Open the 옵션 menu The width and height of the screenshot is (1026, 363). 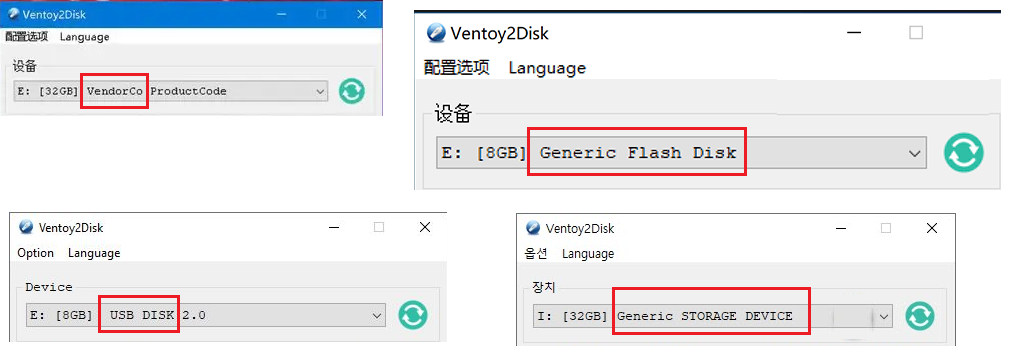coord(536,253)
